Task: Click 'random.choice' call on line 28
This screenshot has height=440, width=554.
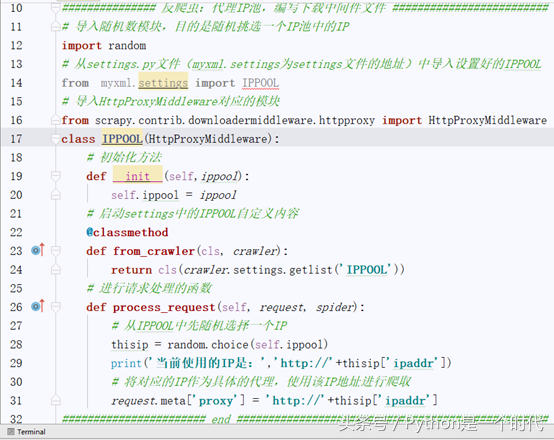Action: click(x=208, y=345)
